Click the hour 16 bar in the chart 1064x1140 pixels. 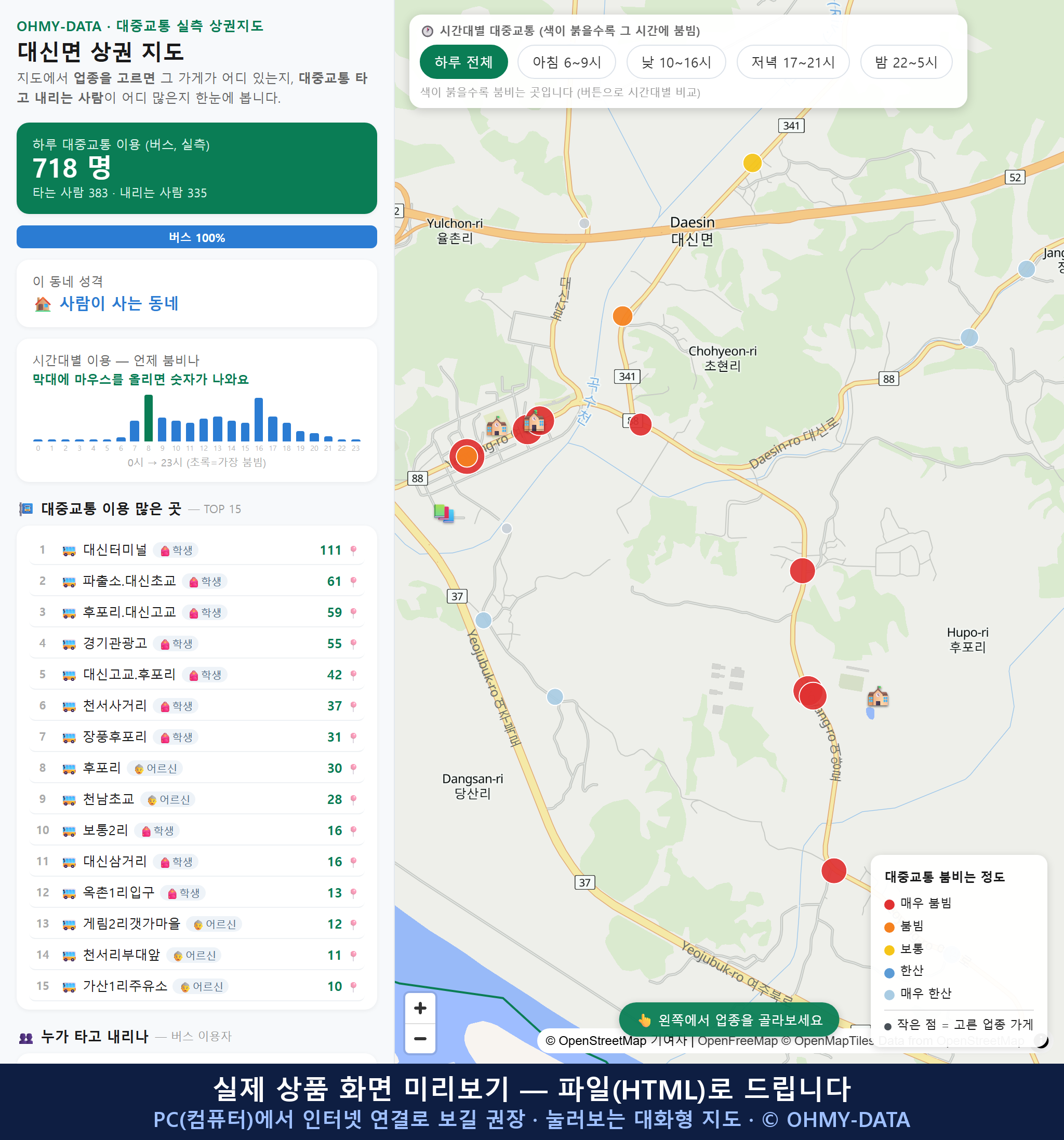[259, 419]
